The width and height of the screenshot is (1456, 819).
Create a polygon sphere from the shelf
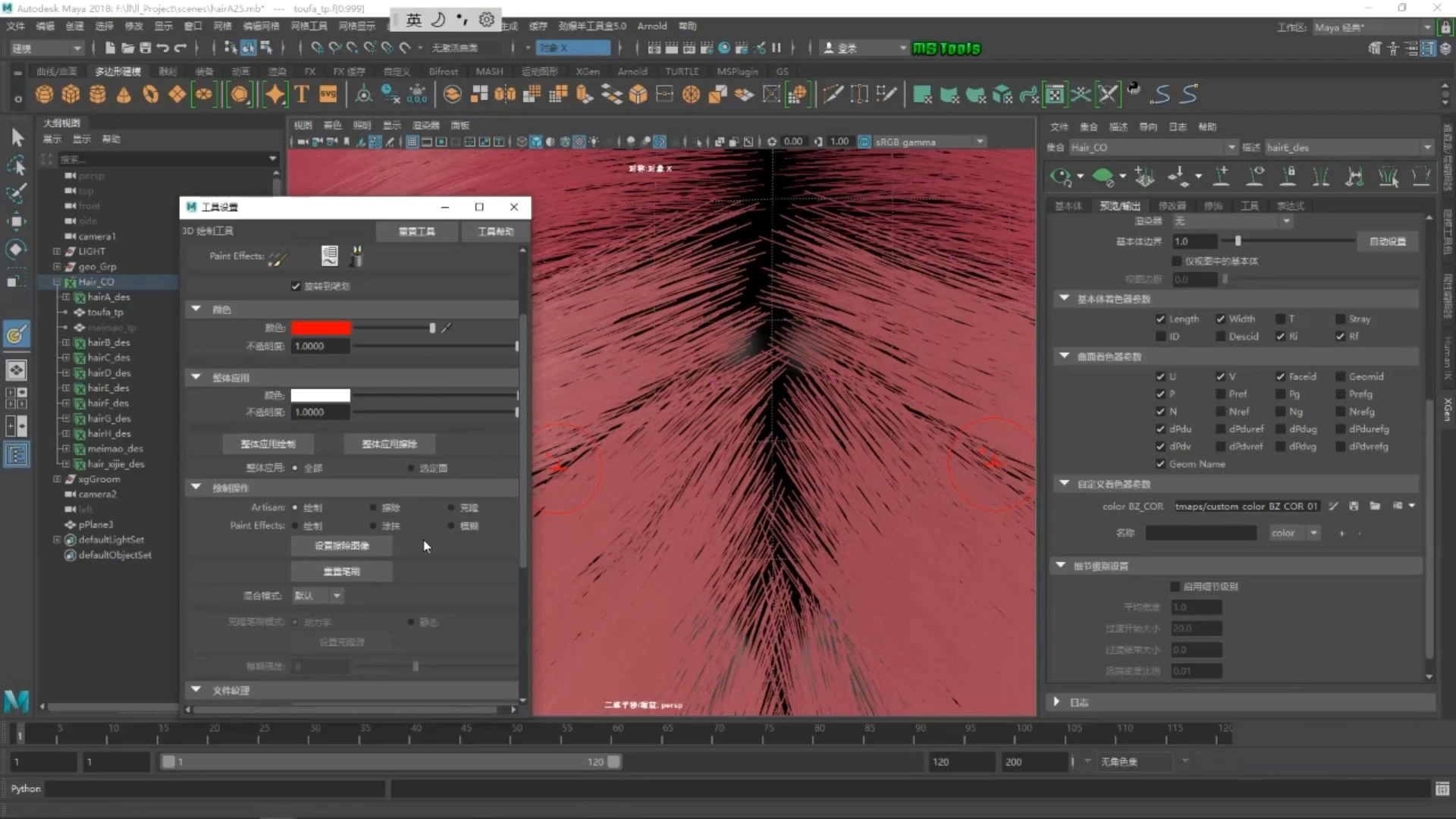click(44, 94)
